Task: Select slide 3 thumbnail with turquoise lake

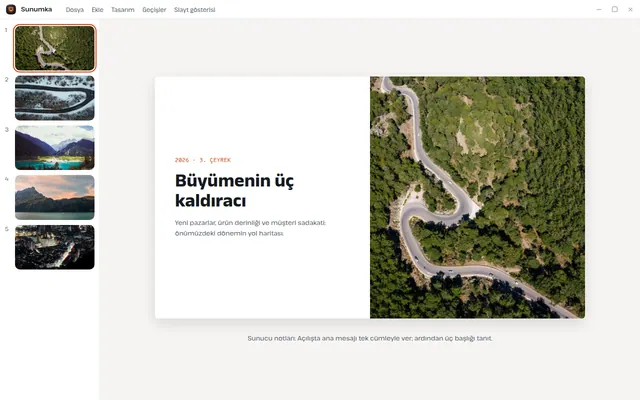Action: click(x=55, y=147)
